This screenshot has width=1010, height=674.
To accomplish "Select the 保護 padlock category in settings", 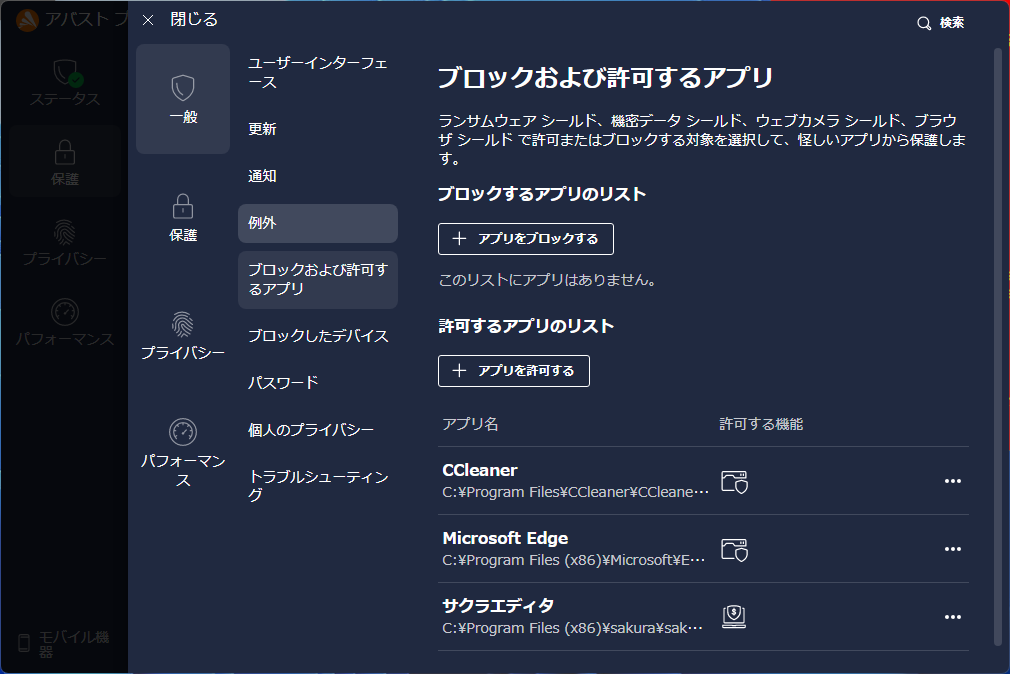I will tap(183, 218).
